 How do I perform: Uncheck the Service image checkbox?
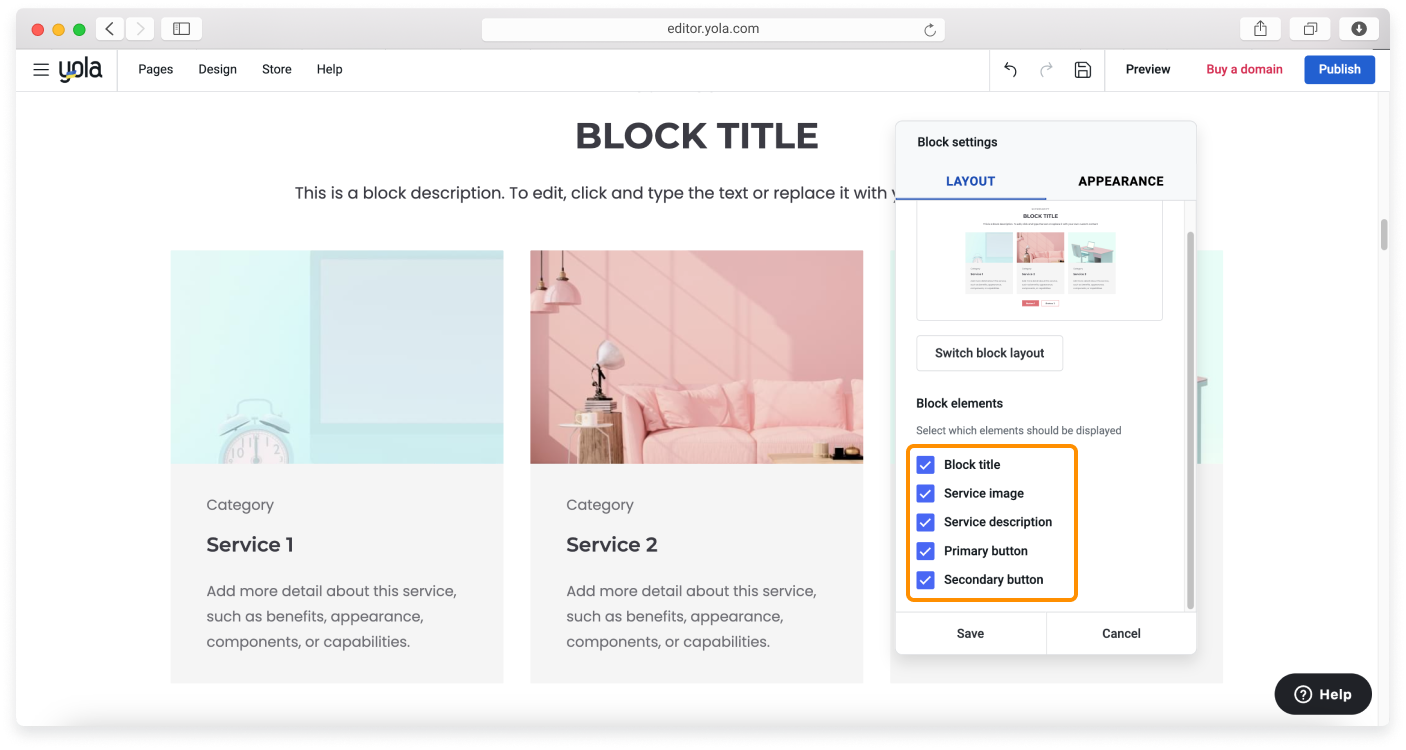[x=925, y=493]
